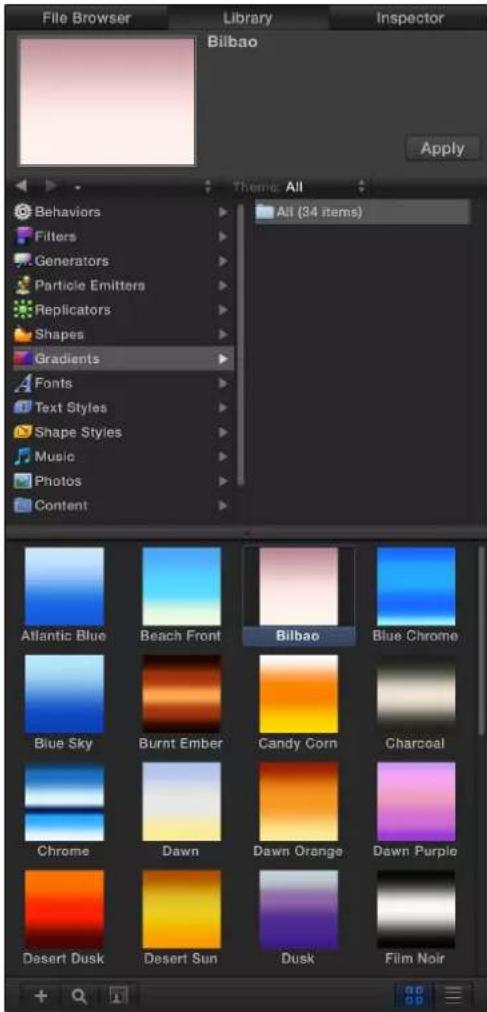Click the category list scrollbar
Image resolution: width=487 pixels, height=1012 pixels.
(241, 345)
